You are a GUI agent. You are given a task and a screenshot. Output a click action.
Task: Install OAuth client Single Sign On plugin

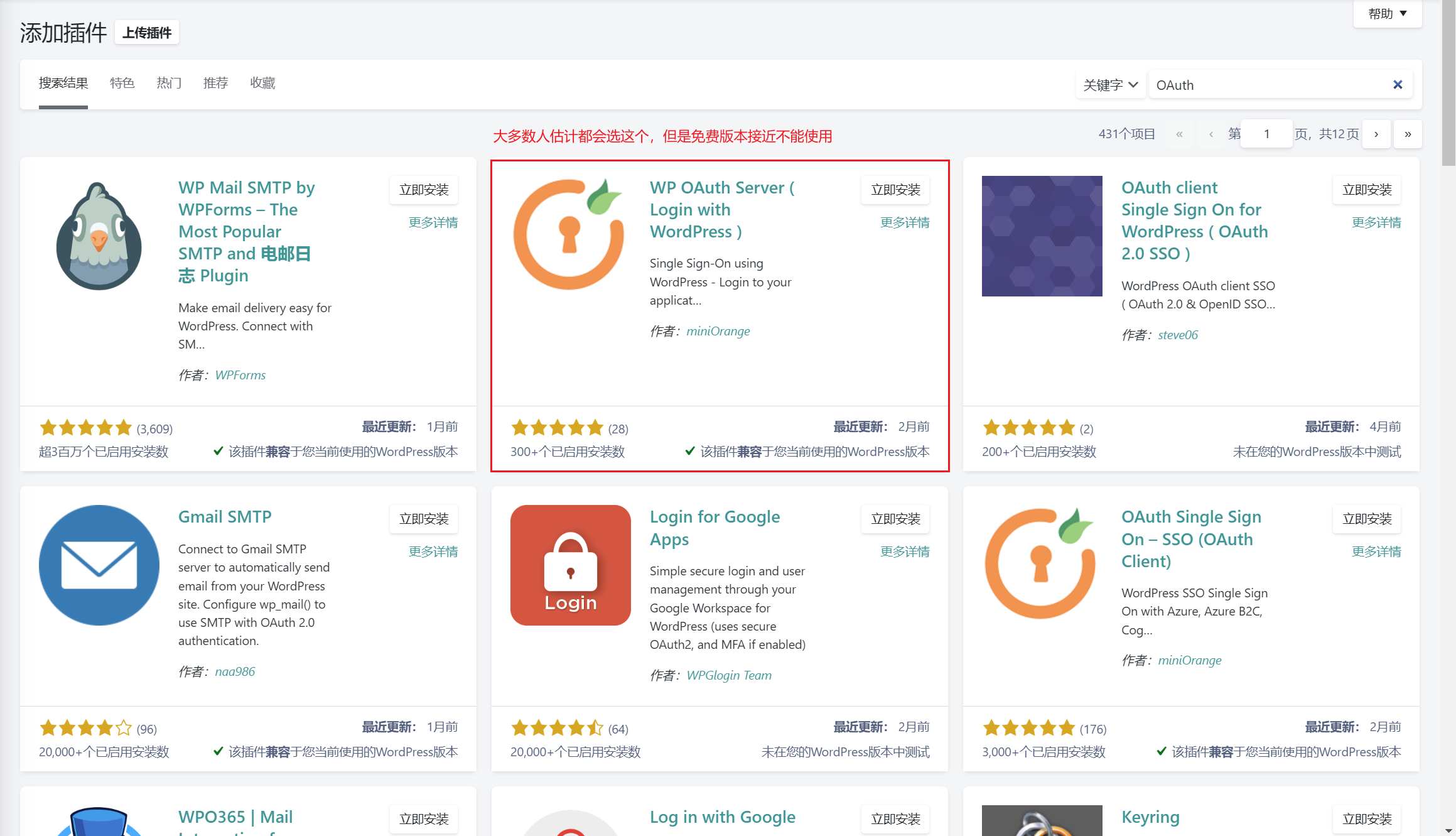[x=1367, y=190]
